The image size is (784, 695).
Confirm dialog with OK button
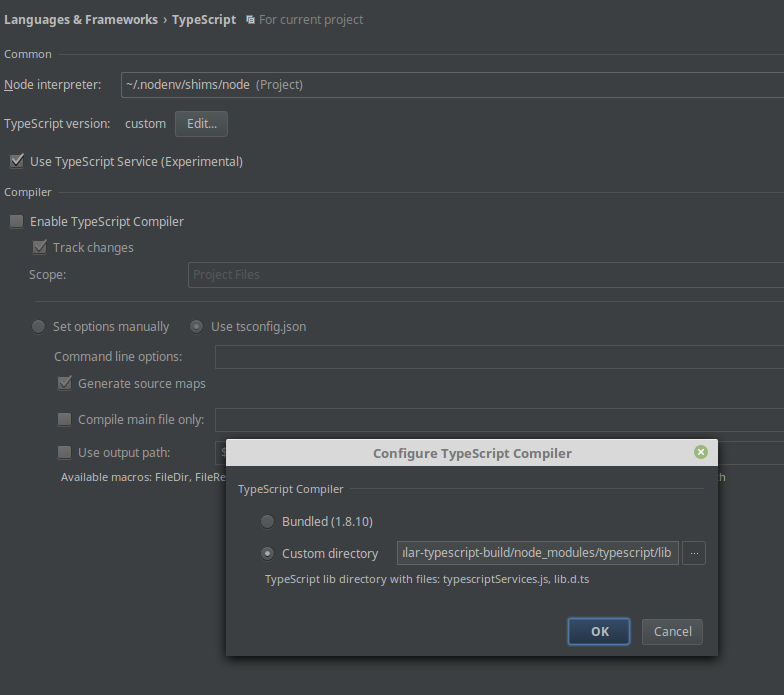click(x=599, y=632)
